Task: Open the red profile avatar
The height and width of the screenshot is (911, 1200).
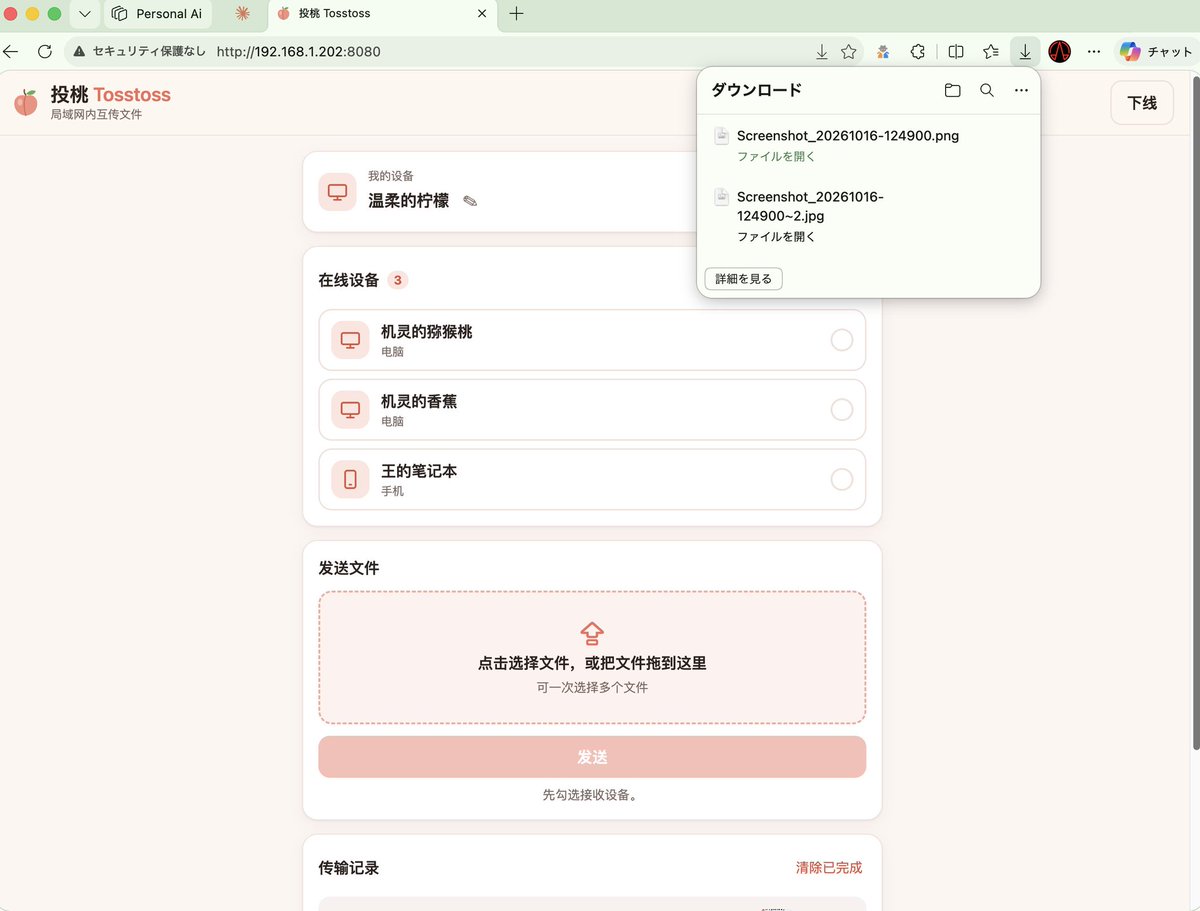Action: coord(1060,51)
